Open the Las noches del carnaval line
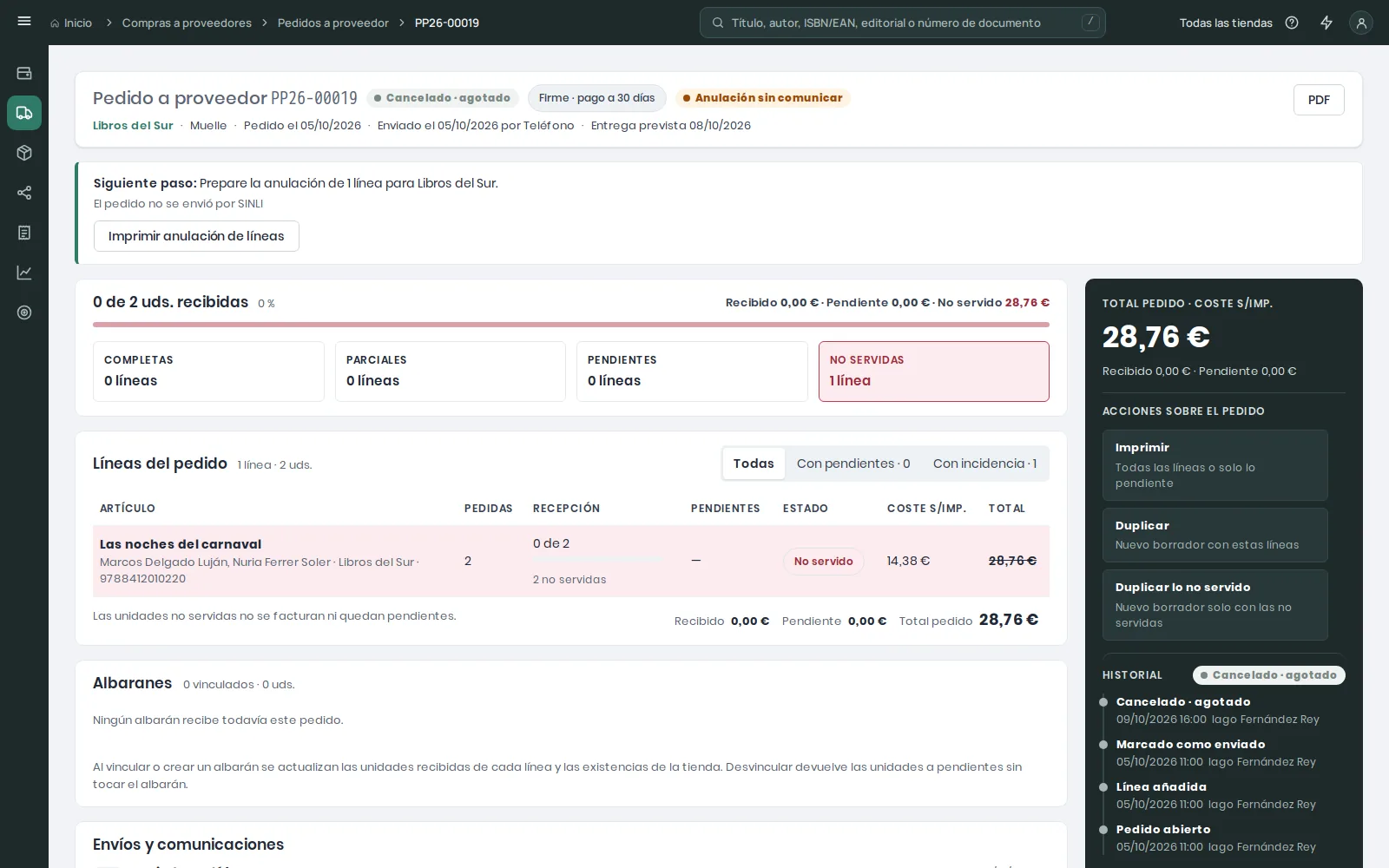The width and height of the screenshot is (1389, 868). point(571,561)
